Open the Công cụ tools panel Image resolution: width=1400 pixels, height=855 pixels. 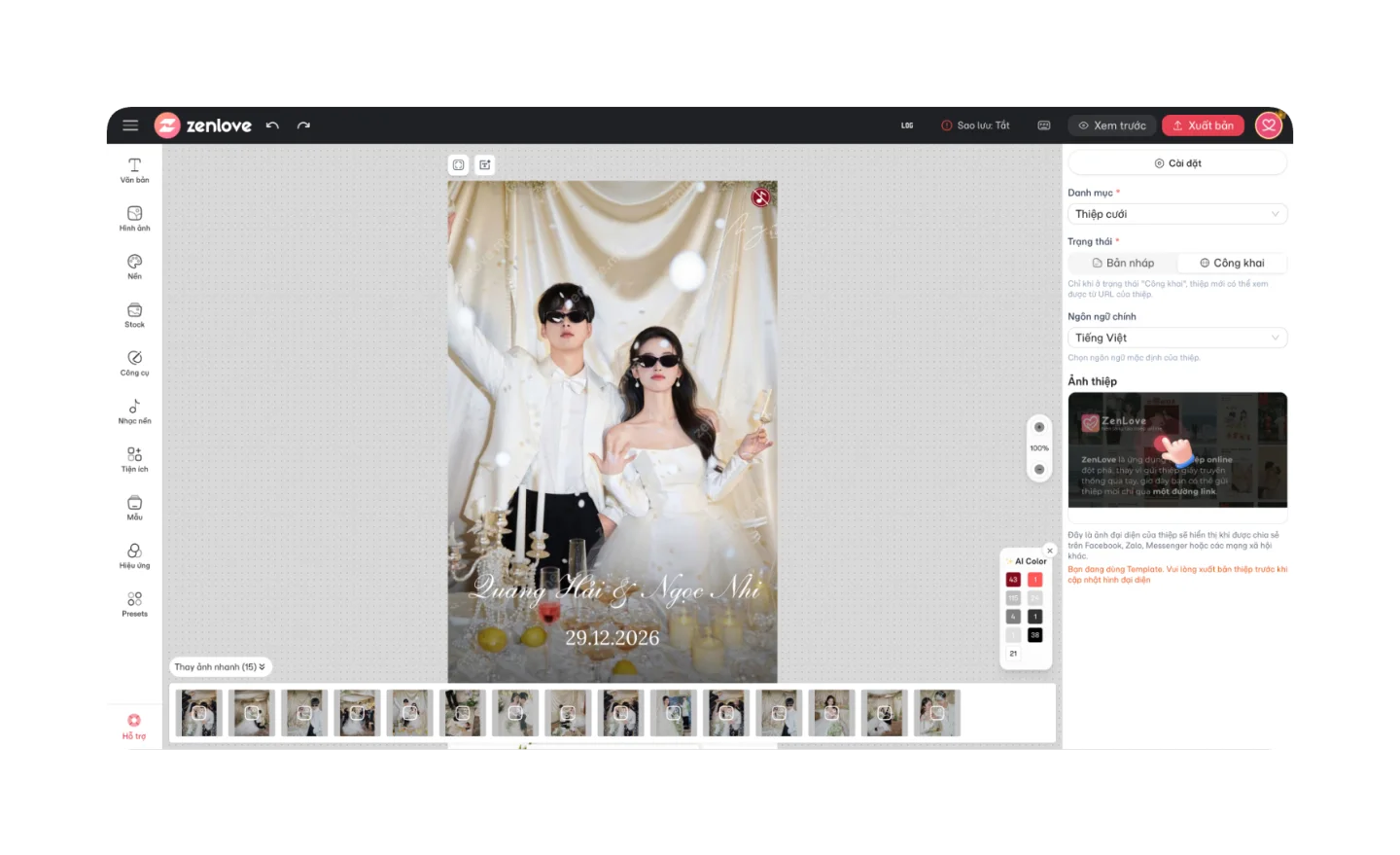(134, 363)
